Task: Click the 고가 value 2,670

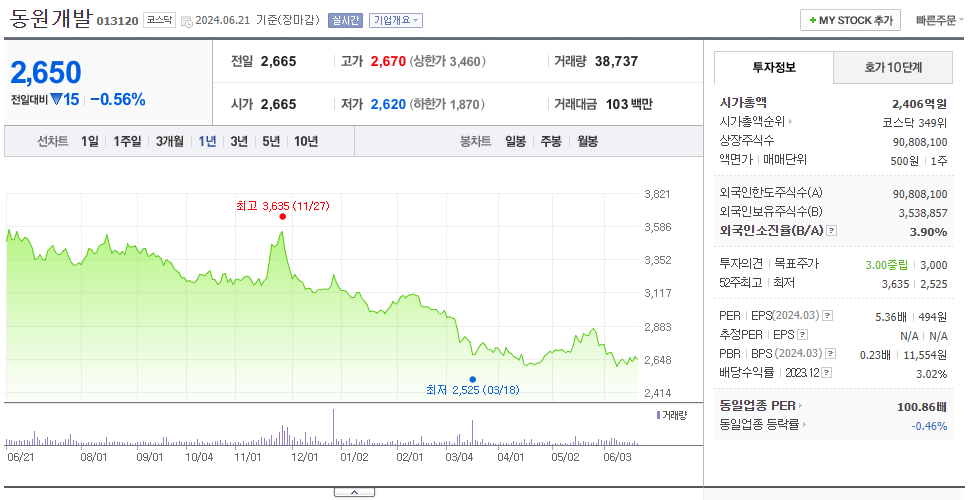Action: pyautogui.click(x=388, y=62)
